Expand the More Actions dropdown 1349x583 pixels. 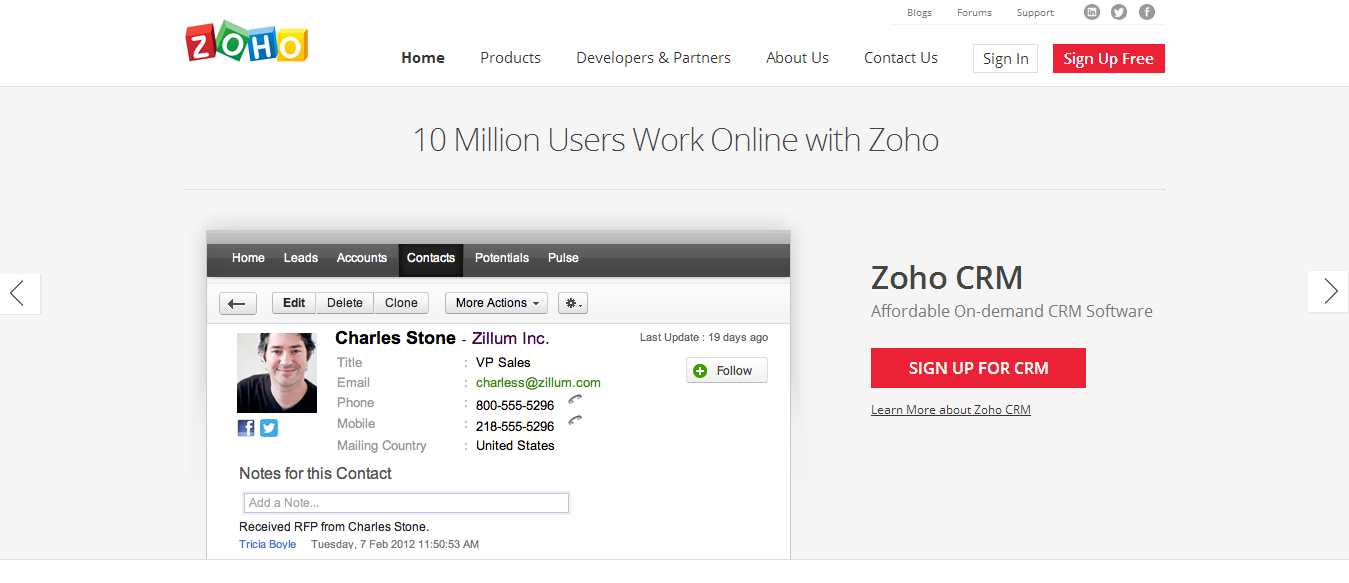point(497,303)
